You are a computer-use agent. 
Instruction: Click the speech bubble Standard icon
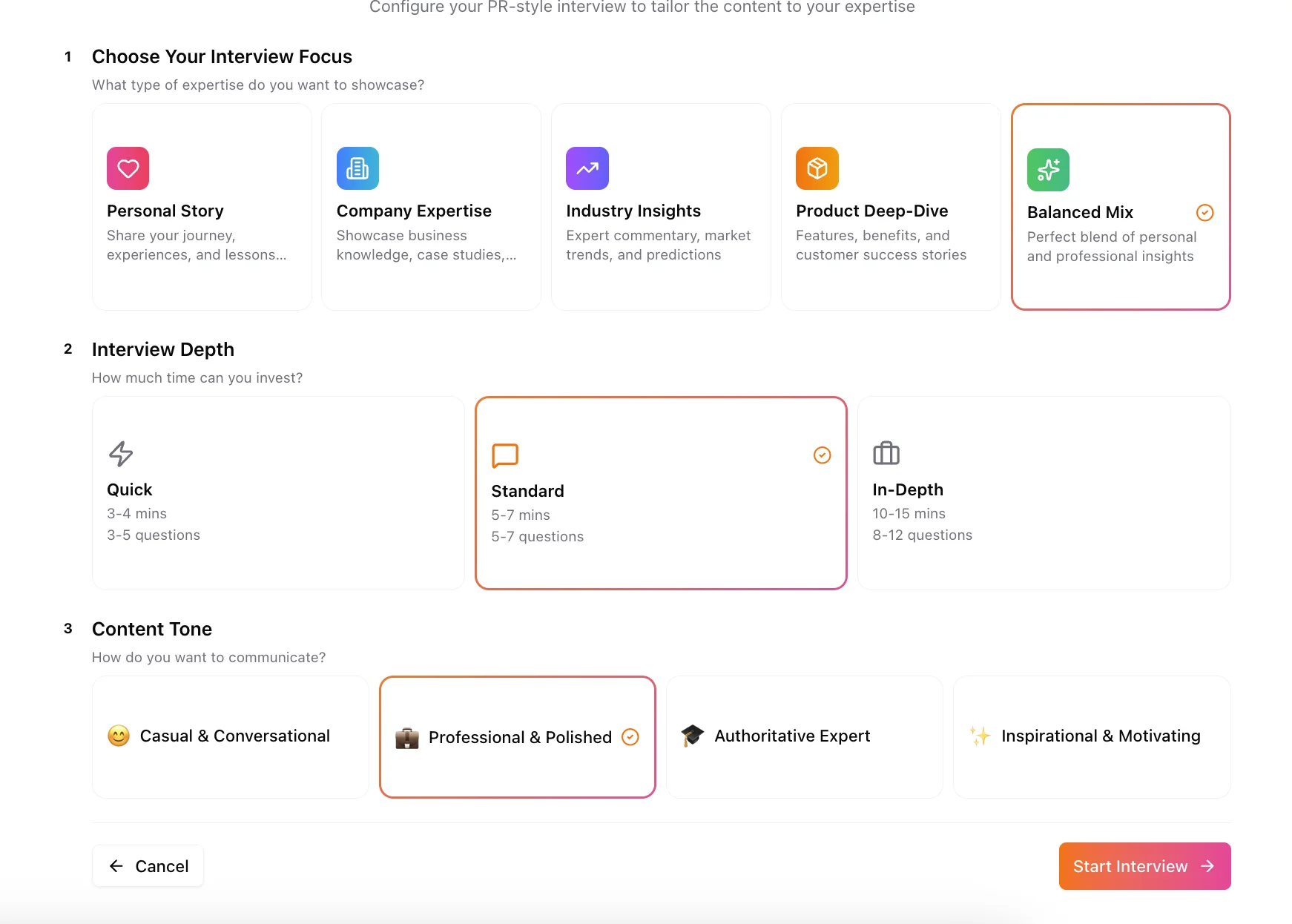[505, 455]
